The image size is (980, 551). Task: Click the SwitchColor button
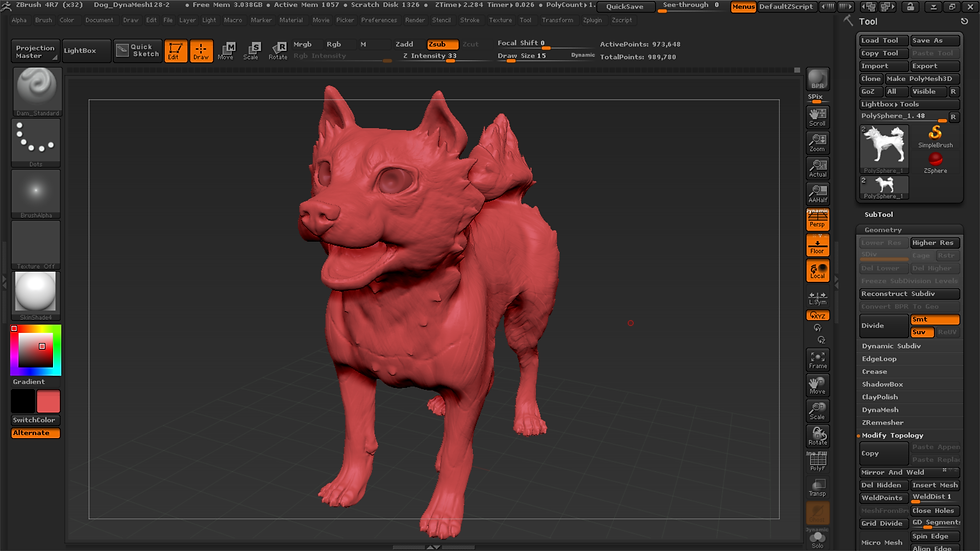tap(34, 420)
